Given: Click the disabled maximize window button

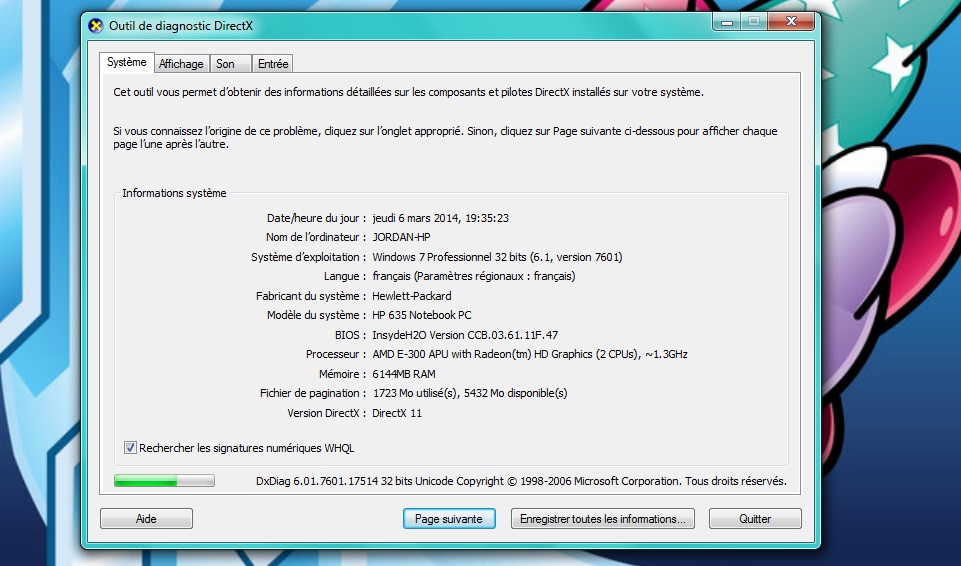Looking at the screenshot, I should [x=754, y=21].
